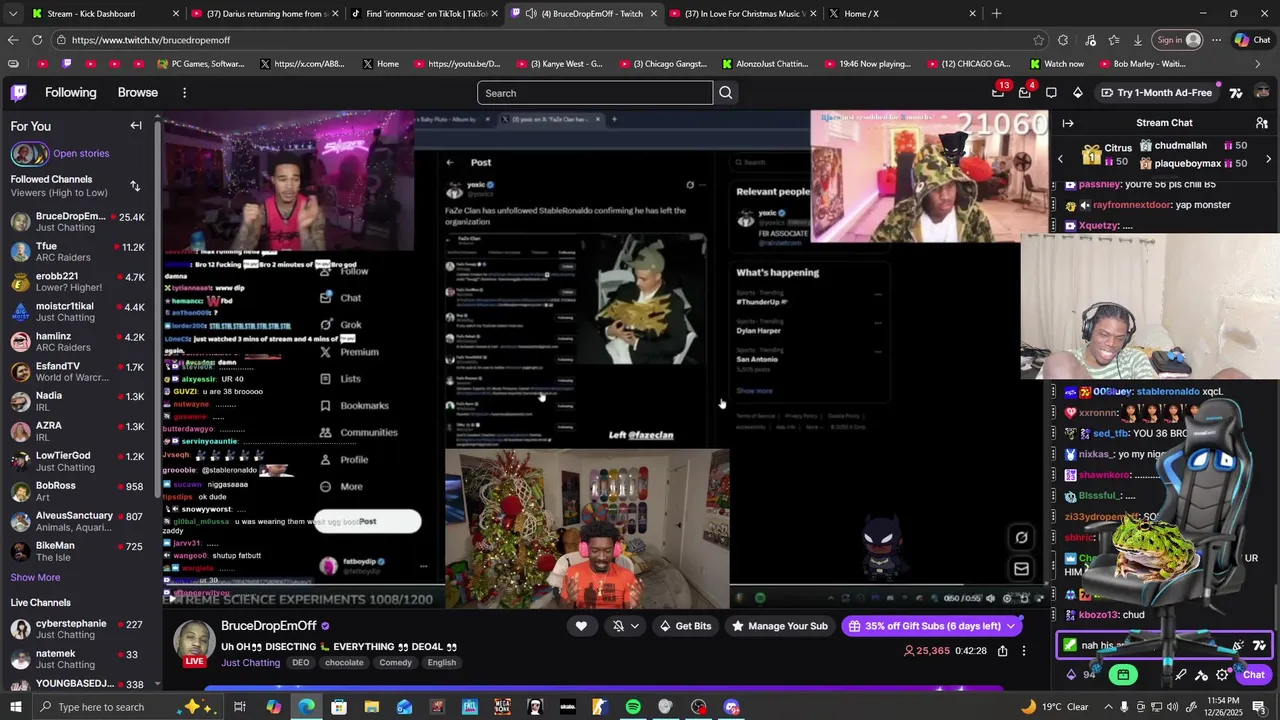
Task: Click the 7TV emote icon in chat input
Action: (x=1259, y=646)
